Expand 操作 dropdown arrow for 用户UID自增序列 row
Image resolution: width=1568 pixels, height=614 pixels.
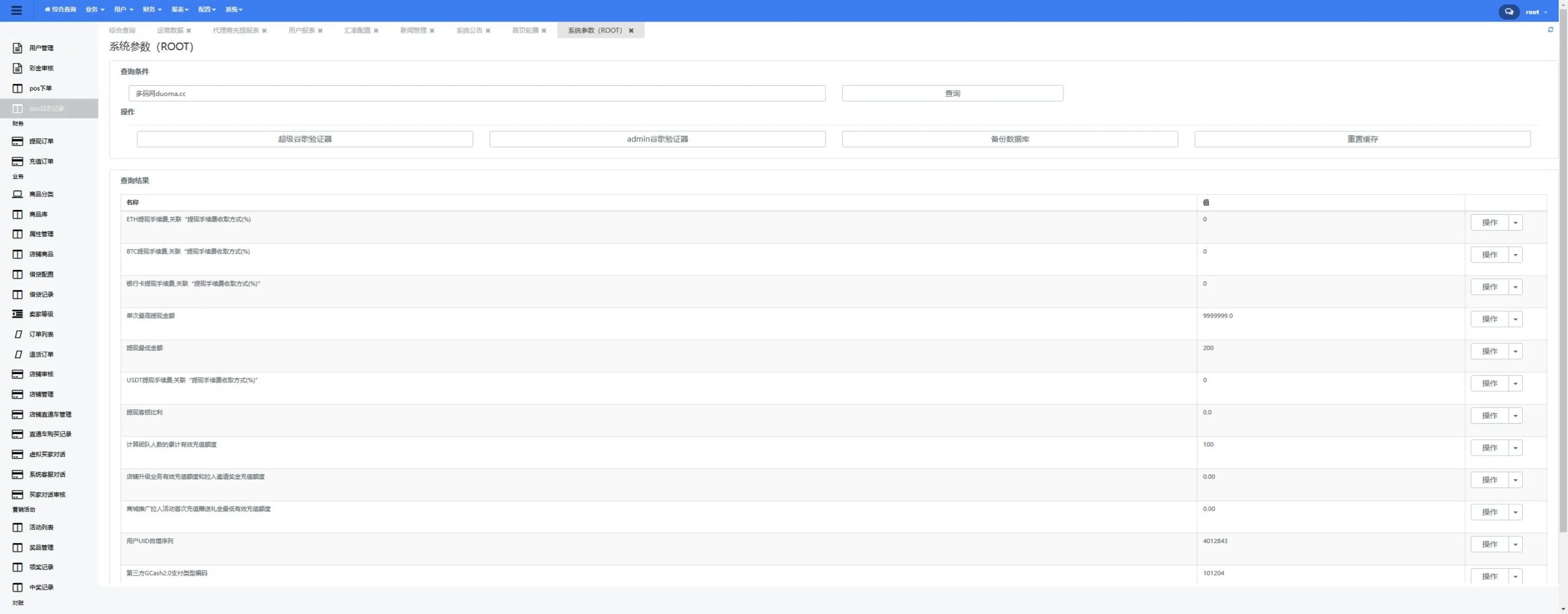point(1515,544)
